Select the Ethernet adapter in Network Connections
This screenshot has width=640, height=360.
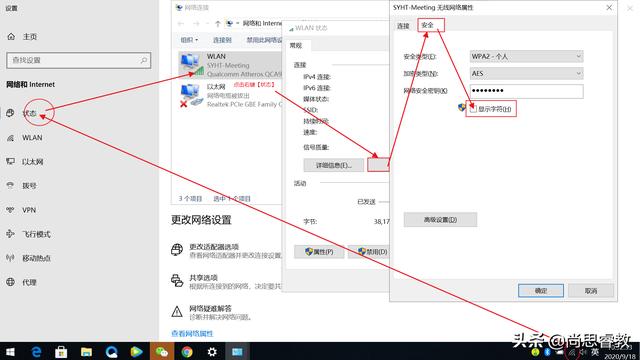click(230, 95)
